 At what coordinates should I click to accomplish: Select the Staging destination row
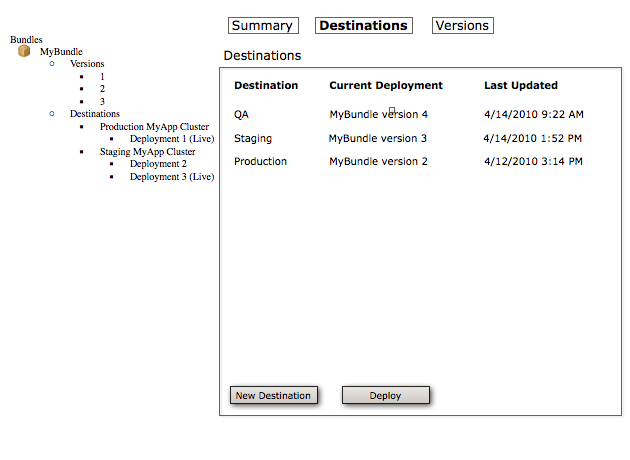coord(253,139)
